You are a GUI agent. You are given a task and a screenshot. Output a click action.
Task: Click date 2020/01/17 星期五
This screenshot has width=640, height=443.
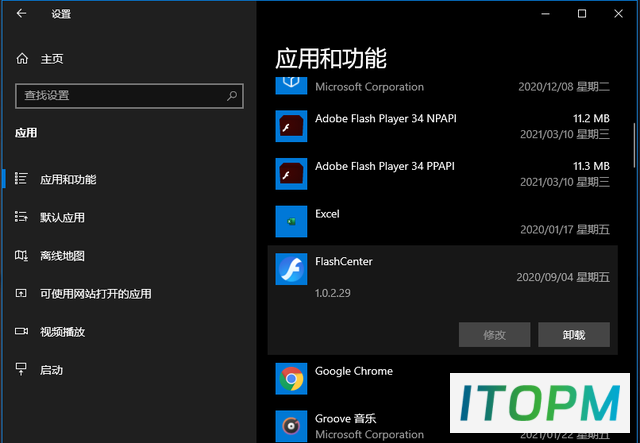click(565, 229)
